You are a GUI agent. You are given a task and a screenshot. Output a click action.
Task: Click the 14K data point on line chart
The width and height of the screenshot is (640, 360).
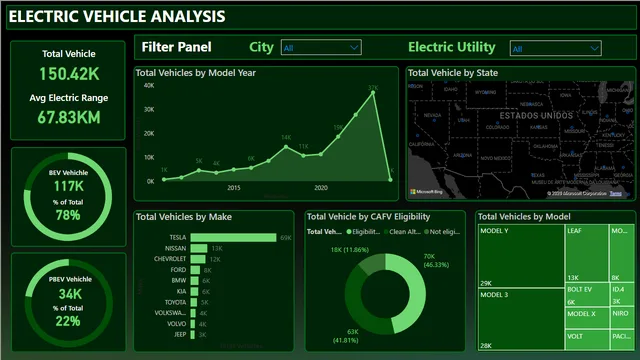coord(286,147)
